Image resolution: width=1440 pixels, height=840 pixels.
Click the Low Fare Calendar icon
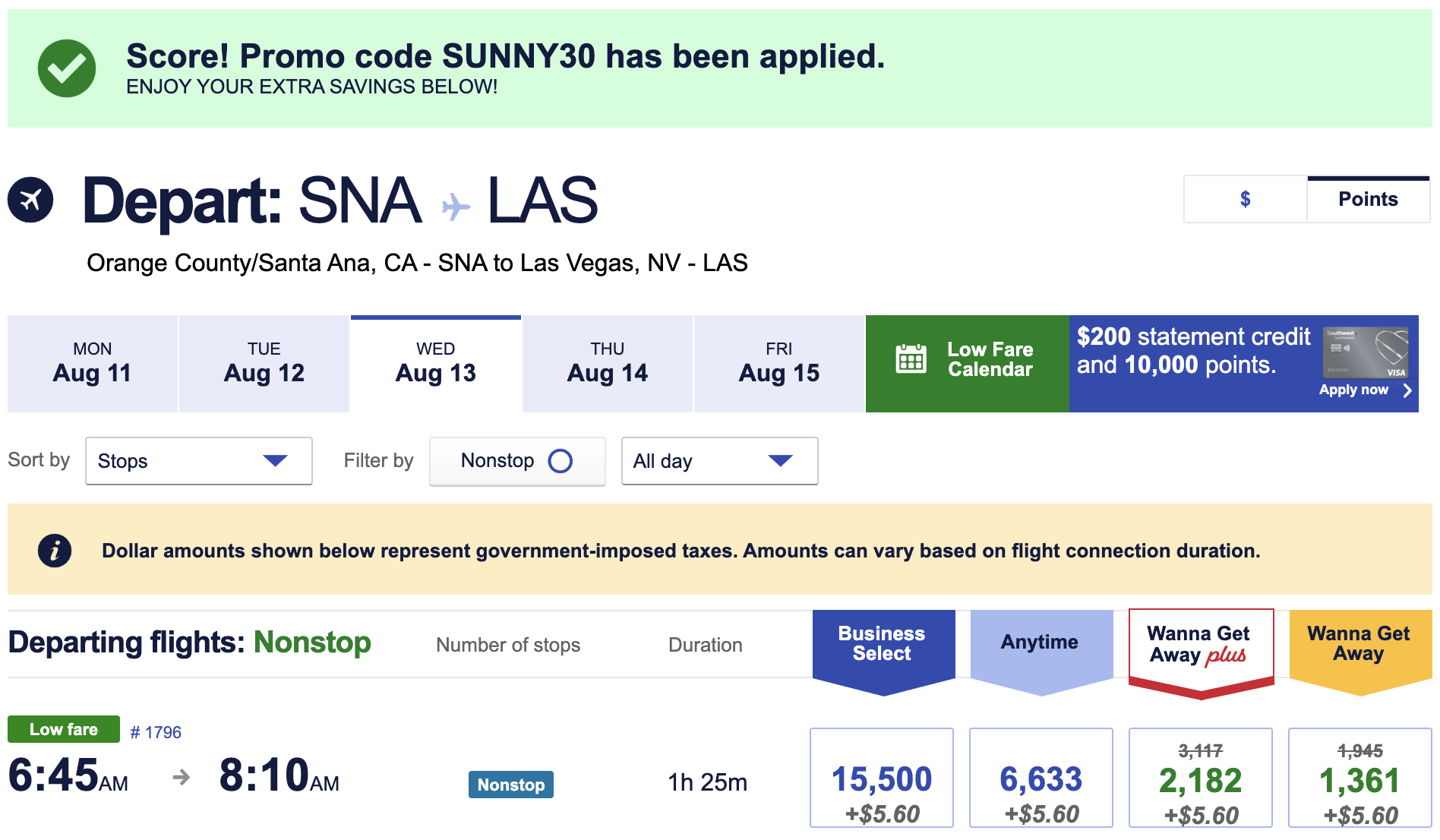coord(911,358)
